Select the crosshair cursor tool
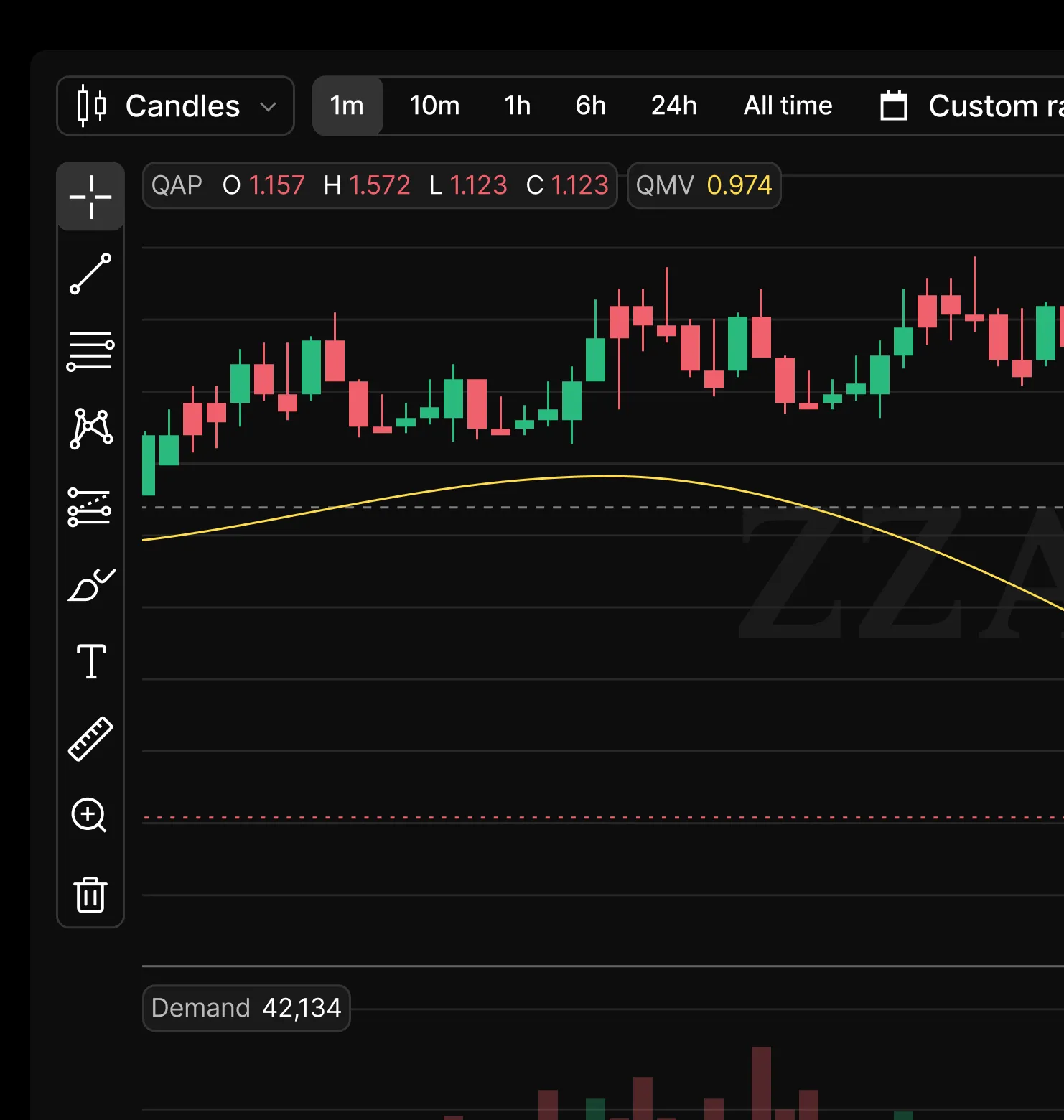 point(90,197)
